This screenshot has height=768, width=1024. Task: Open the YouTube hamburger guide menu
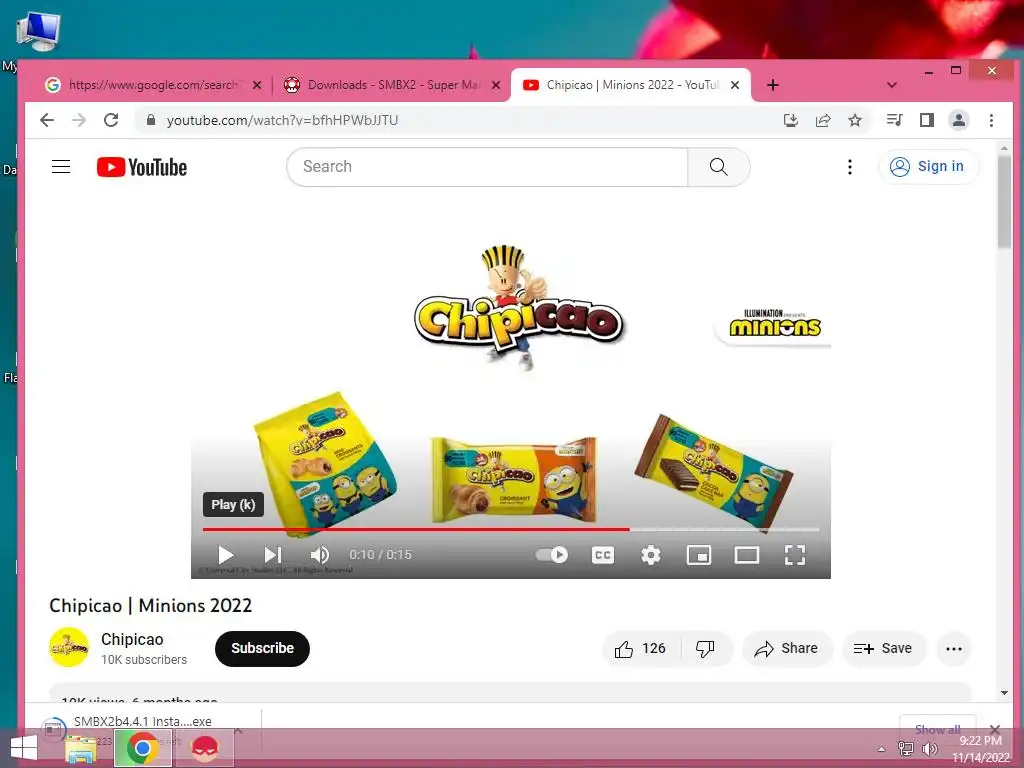pos(61,167)
